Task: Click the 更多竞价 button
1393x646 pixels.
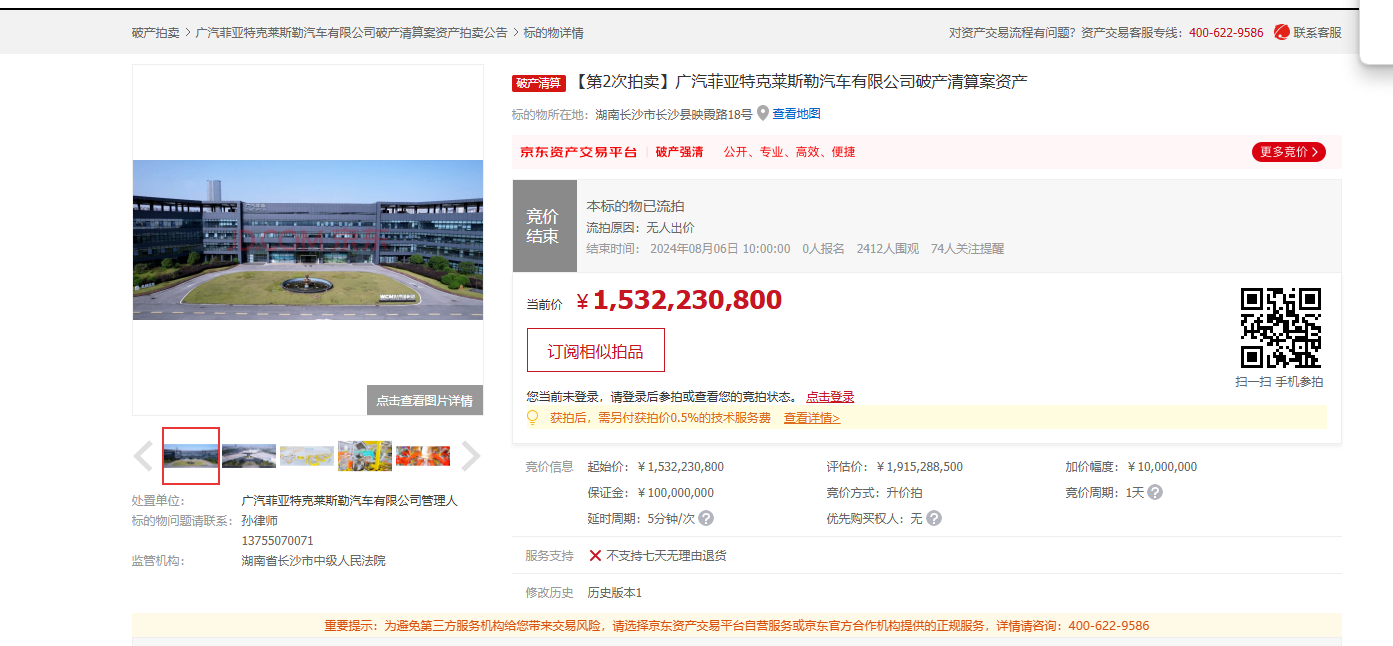Action: 1289,152
